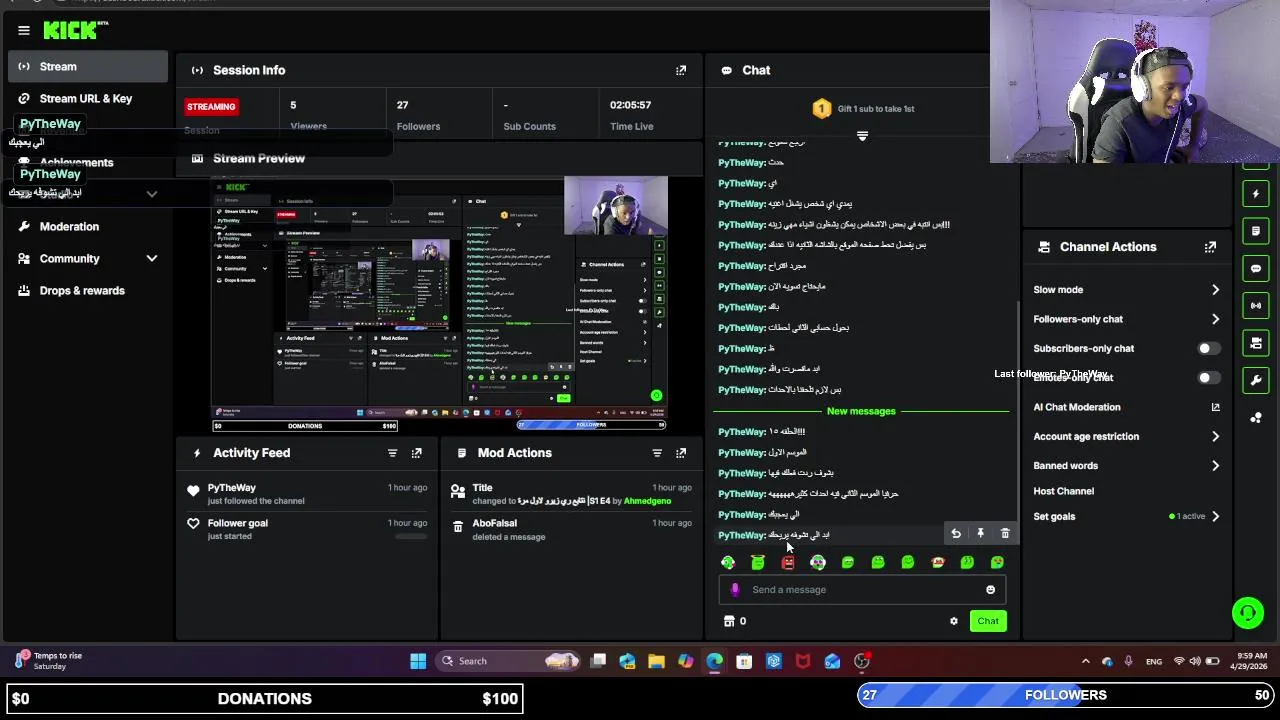The image size is (1280, 720).
Task: Pop out the Channel Actions panel
Action: 1210,247
